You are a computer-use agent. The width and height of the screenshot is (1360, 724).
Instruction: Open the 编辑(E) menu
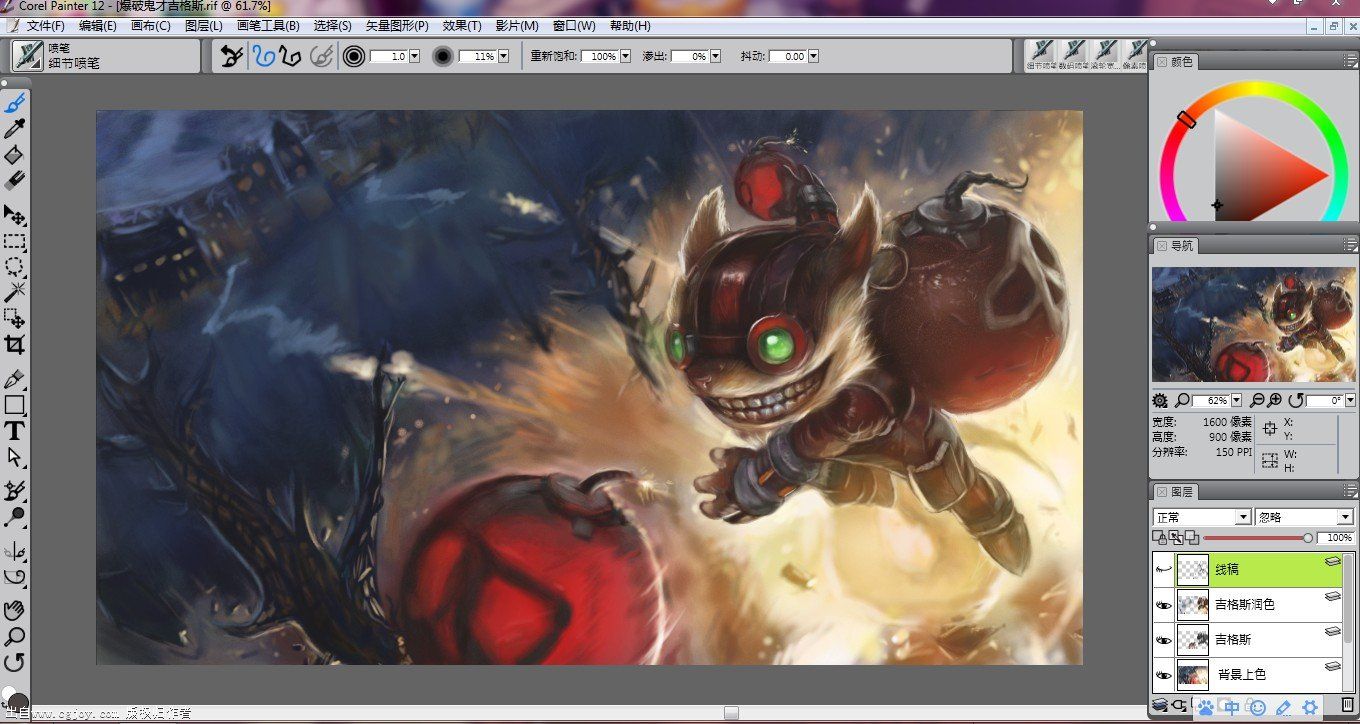coord(98,26)
